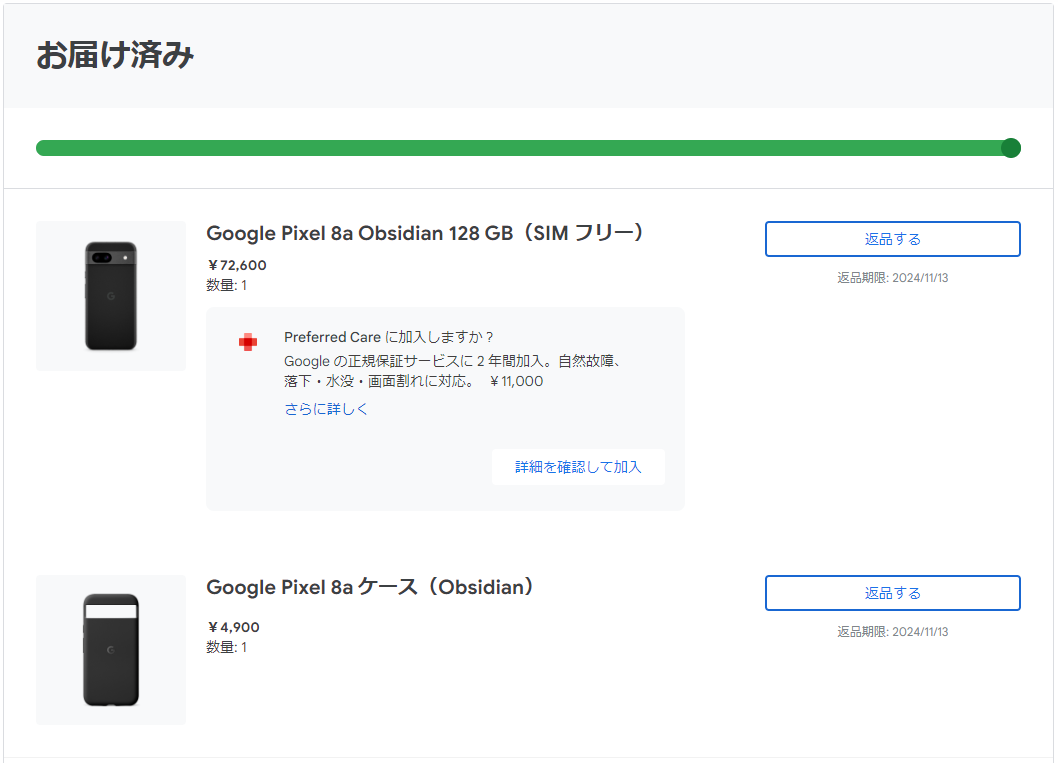Screen dimensions: 1058x763
Task: Click the green delivery progress bar end dot
Action: [1010, 148]
